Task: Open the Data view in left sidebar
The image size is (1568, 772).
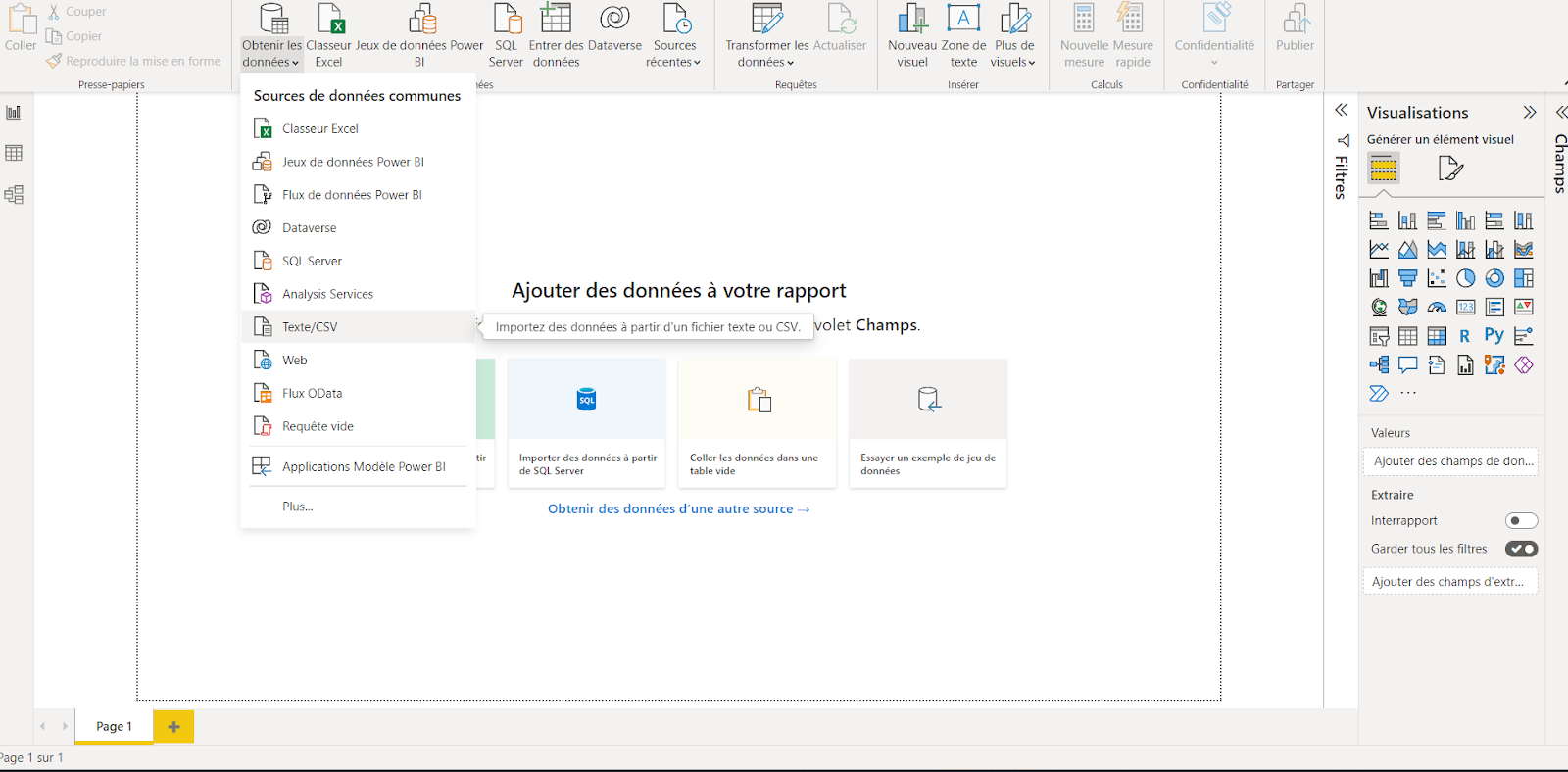Action: click(14, 153)
